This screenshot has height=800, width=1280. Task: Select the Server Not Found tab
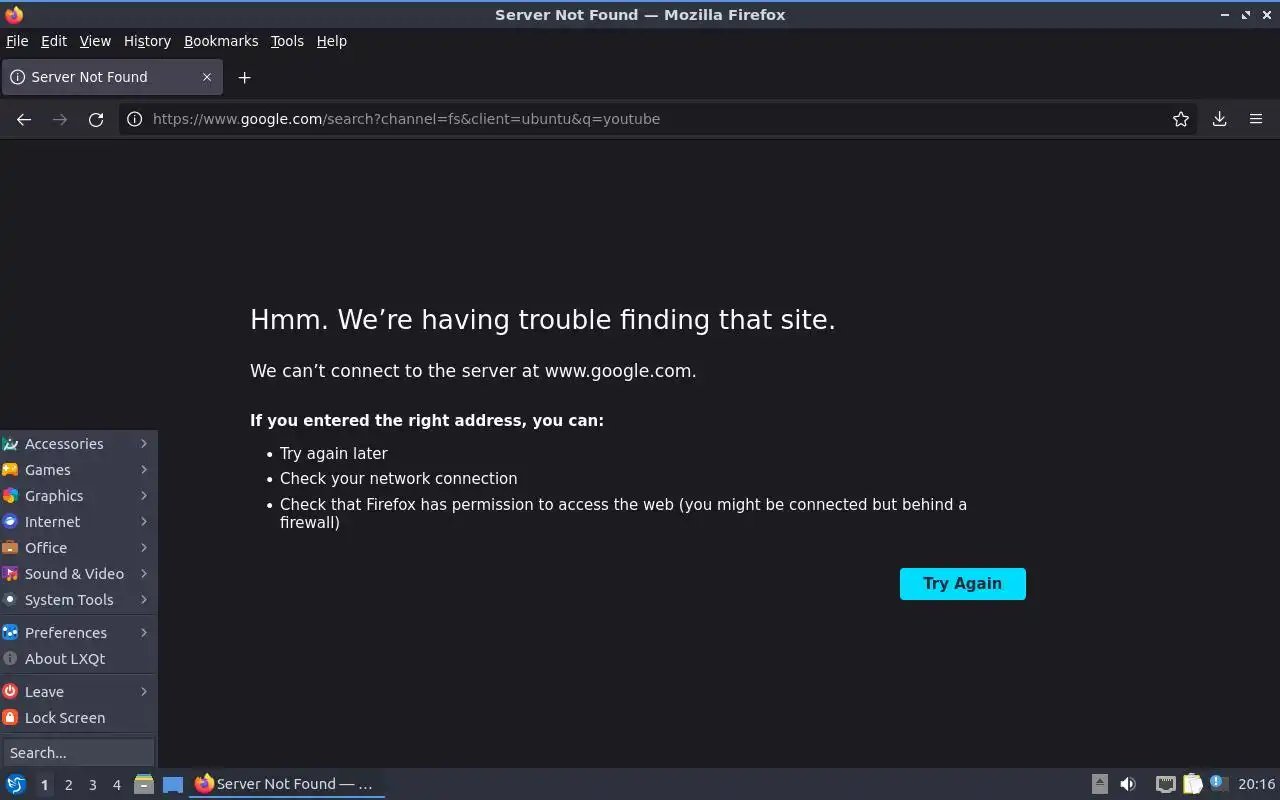tap(112, 77)
